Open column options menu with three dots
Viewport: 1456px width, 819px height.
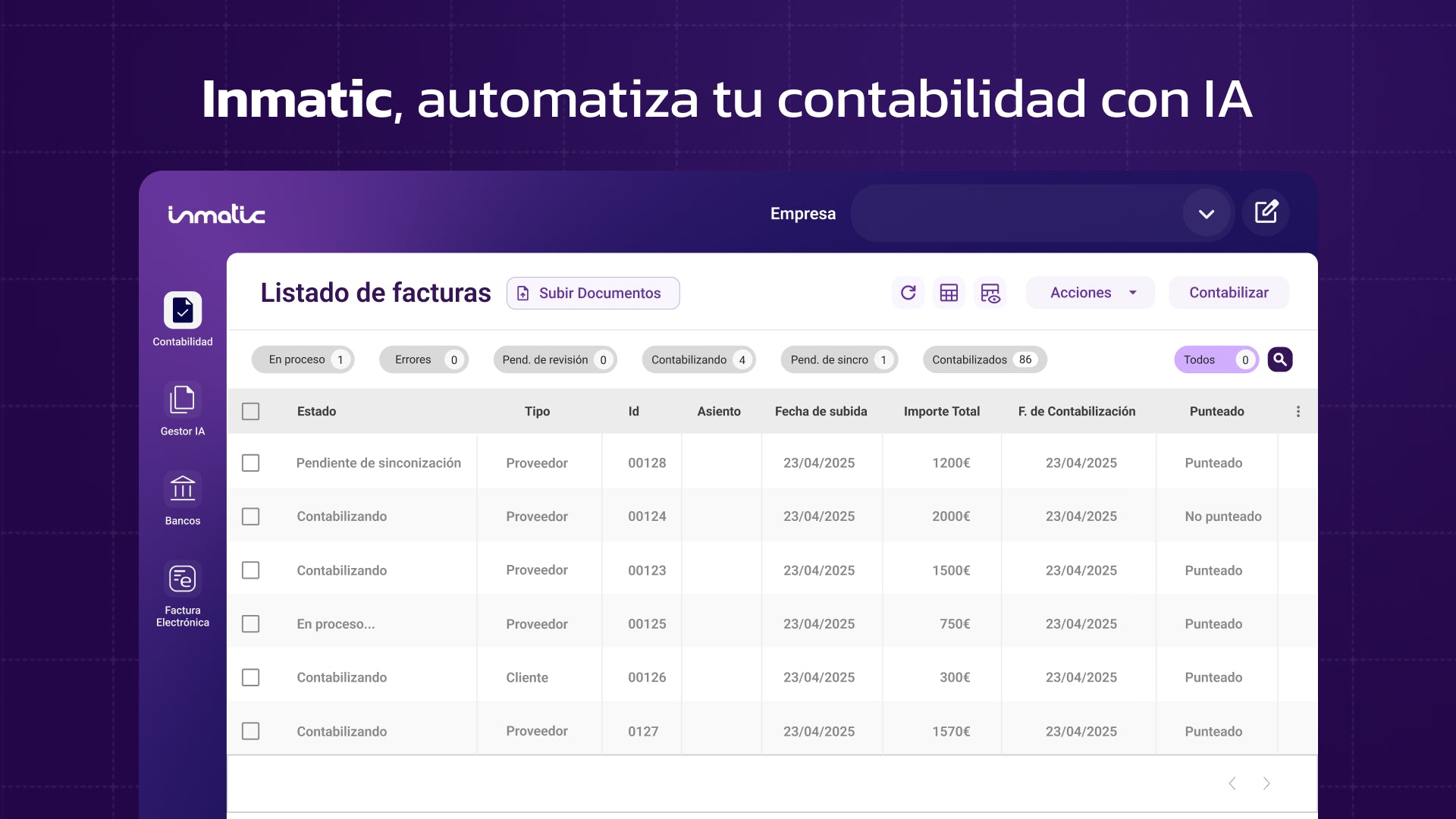coord(1298,411)
